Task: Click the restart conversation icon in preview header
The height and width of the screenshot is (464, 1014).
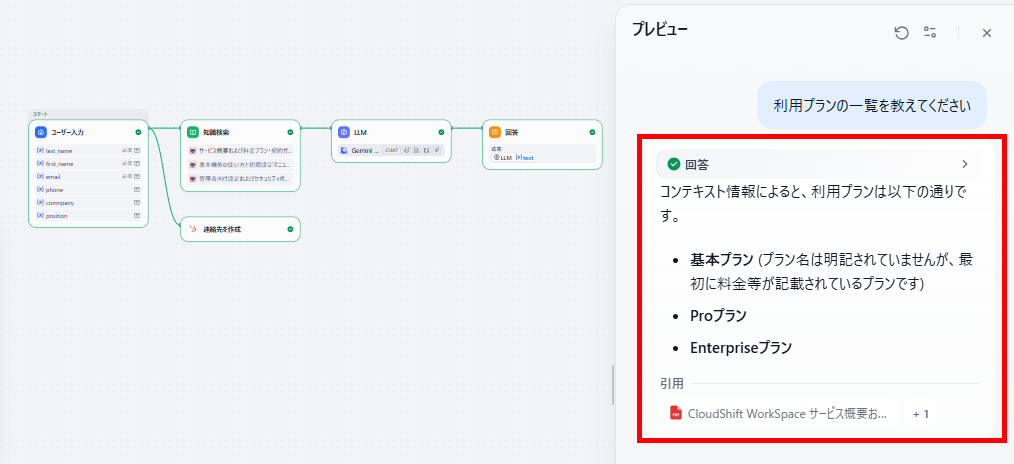Action: click(x=901, y=33)
